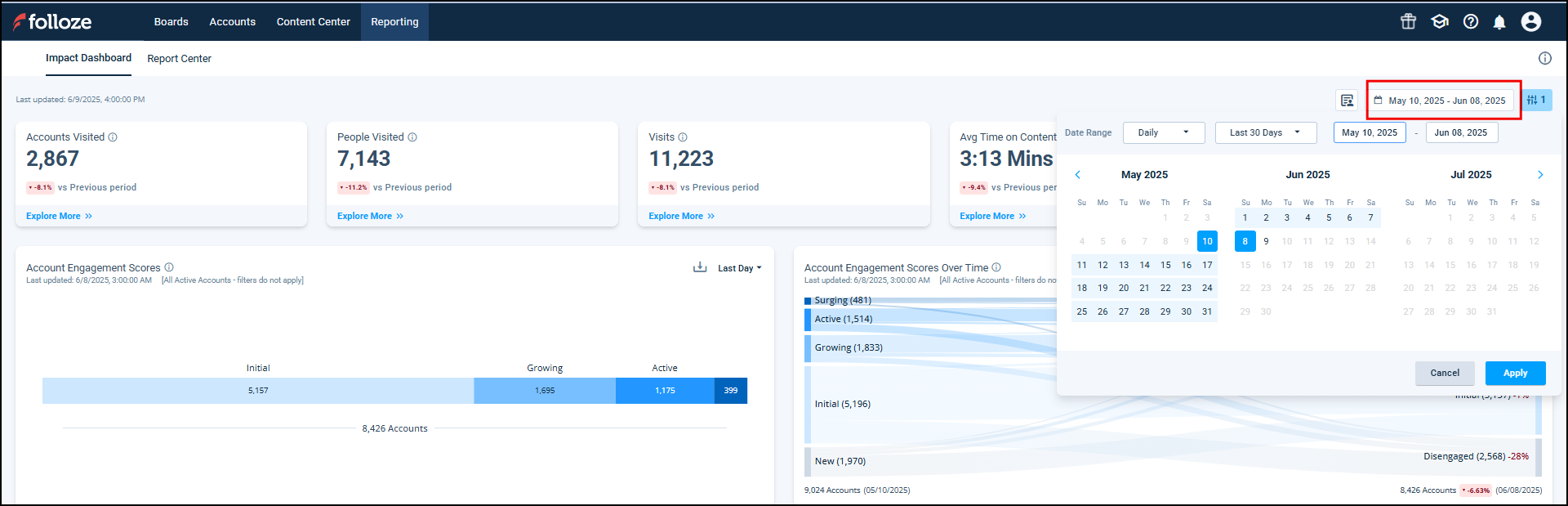The image size is (1568, 506).
Task: Advance calendar to next month
Action: click(1540, 175)
